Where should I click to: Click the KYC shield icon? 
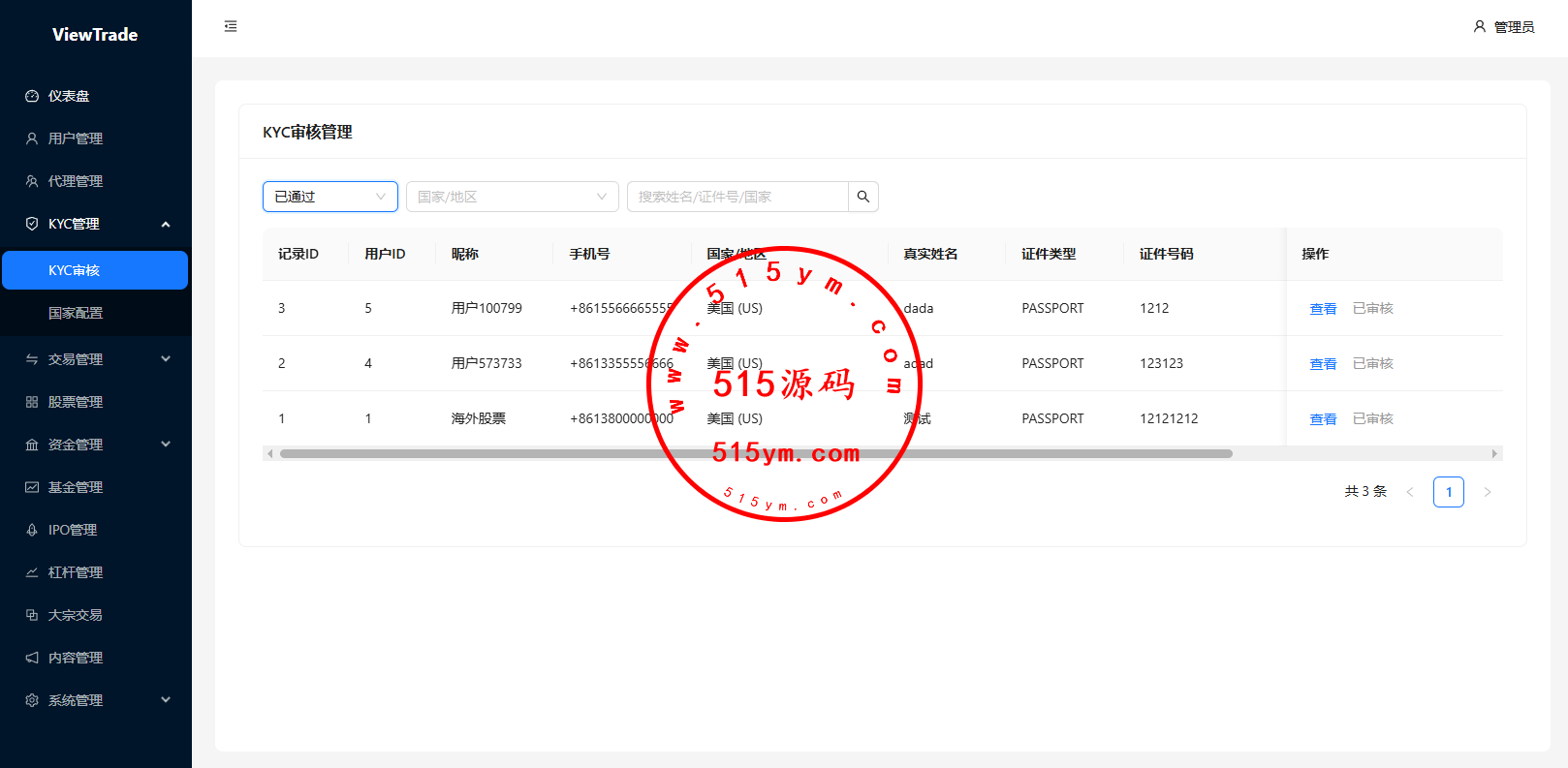(x=32, y=224)
